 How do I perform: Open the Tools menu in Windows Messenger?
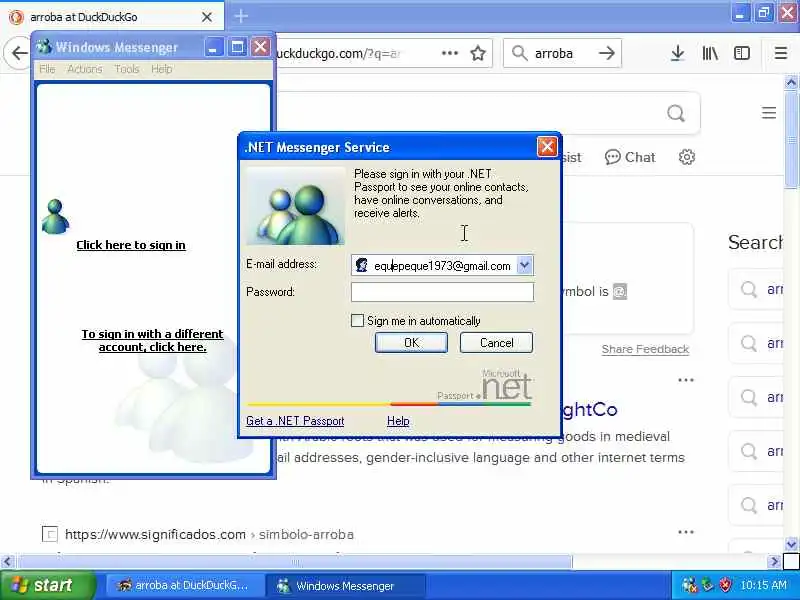pyautogui.click(x=127, y=69)
